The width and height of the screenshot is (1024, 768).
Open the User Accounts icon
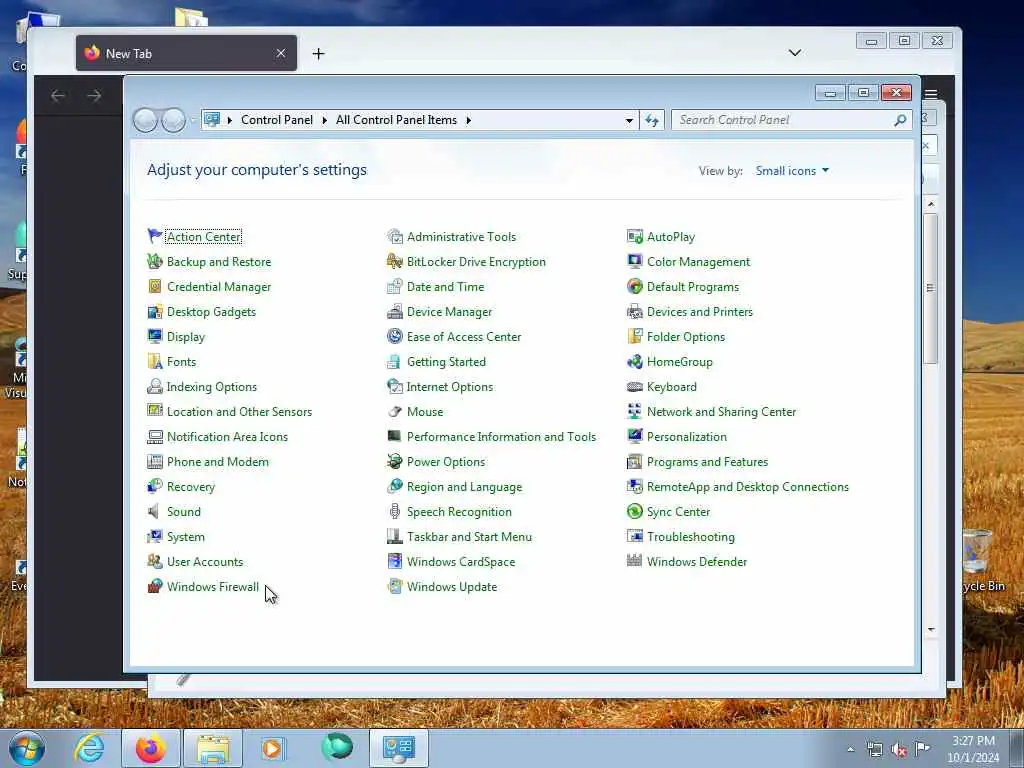coord(155,562)
